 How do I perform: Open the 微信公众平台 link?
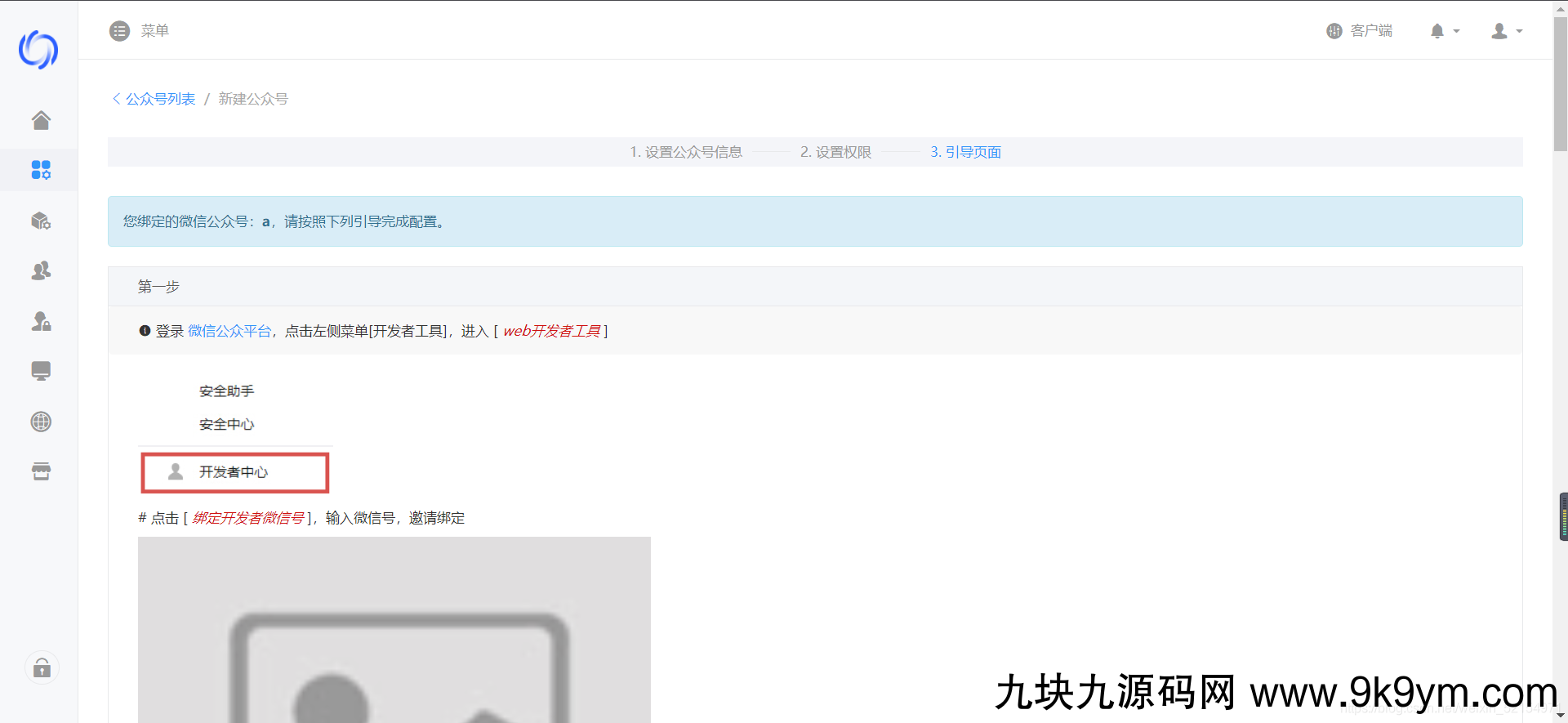coord(229,331)
